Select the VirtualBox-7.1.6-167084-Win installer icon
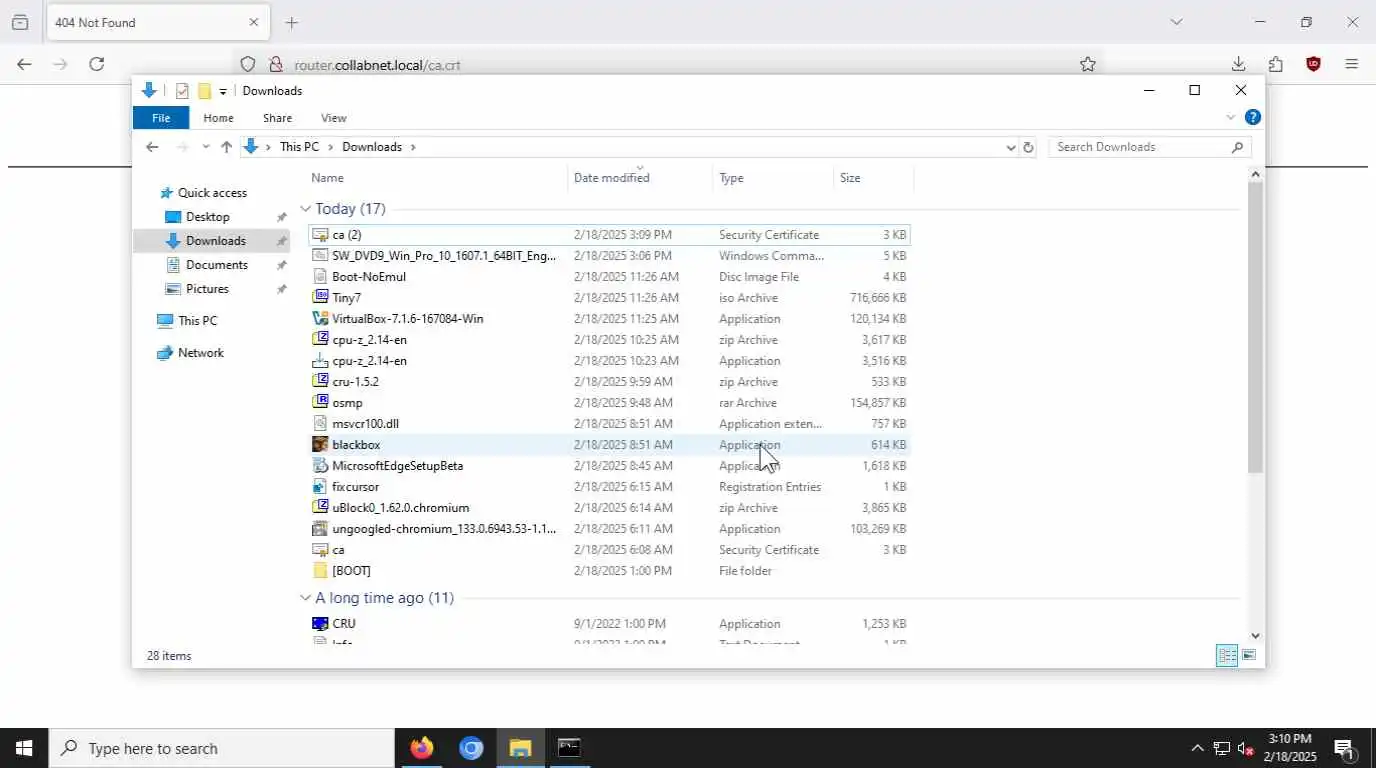The width and height of the screenshot is (1376, 768). point(320,318)
